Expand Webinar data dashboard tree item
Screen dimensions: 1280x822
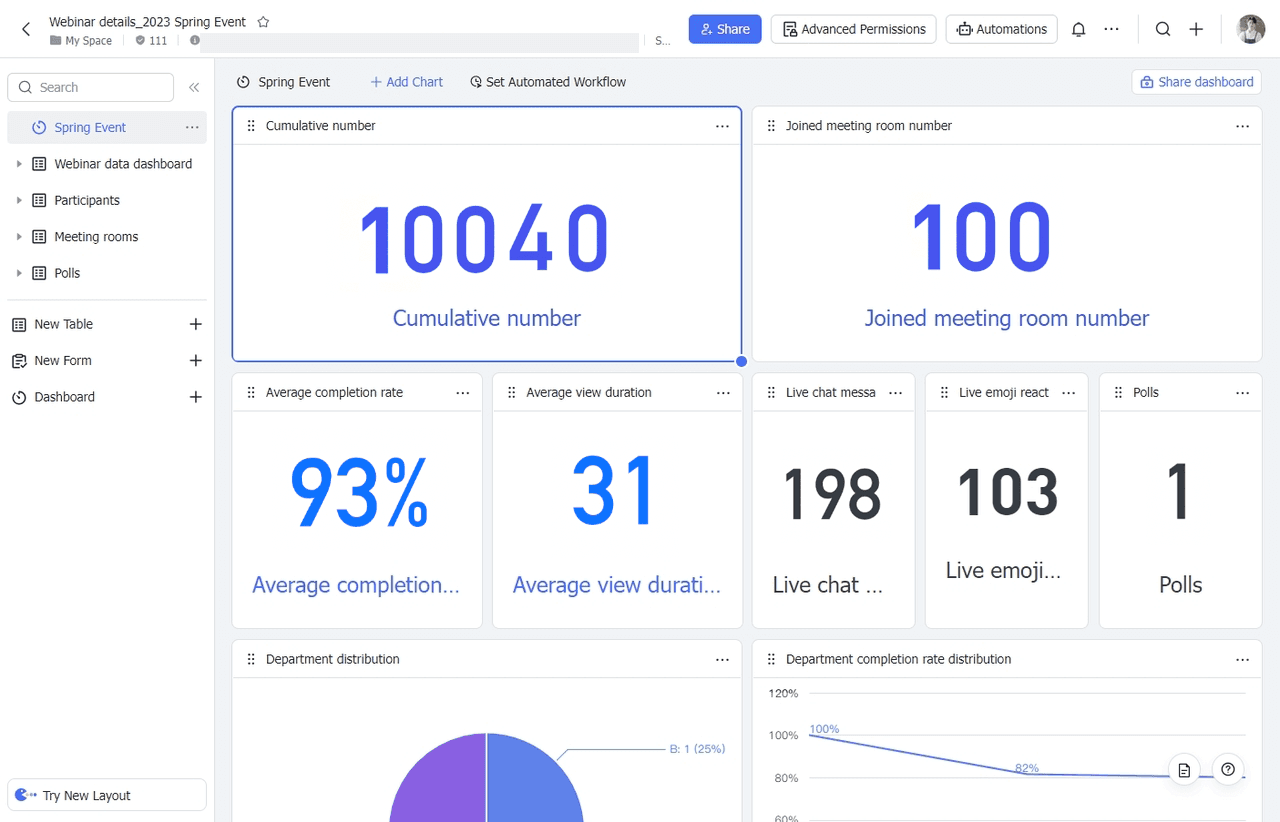coord(19,164)
